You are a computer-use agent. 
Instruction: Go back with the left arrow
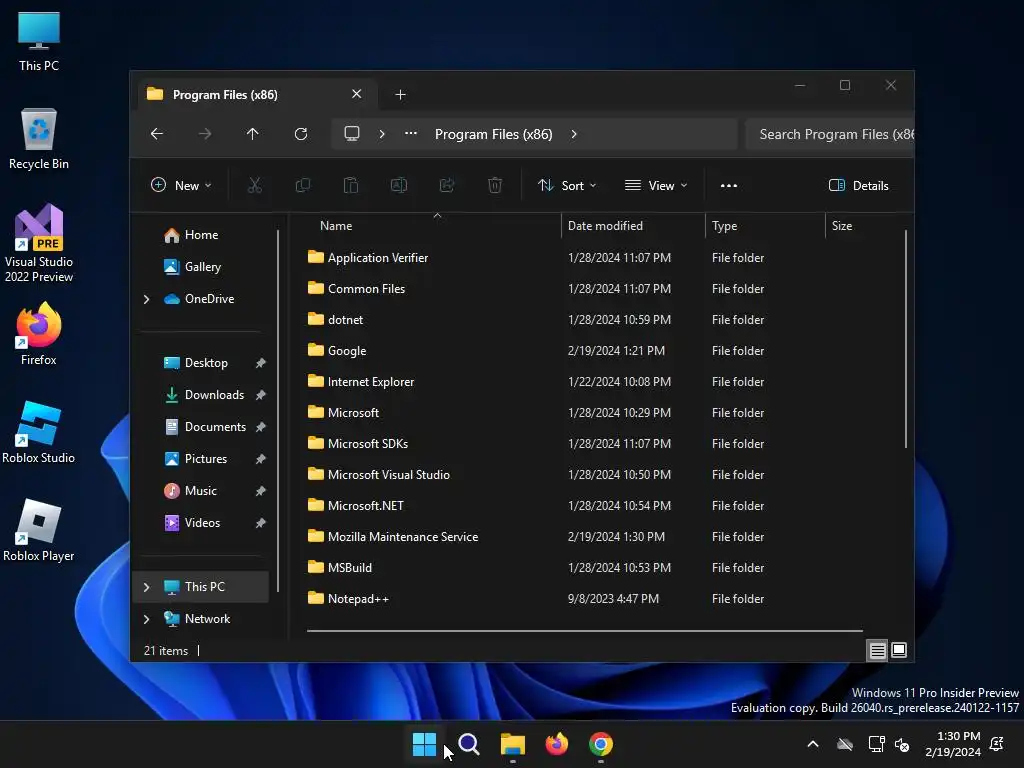point(157,134)
